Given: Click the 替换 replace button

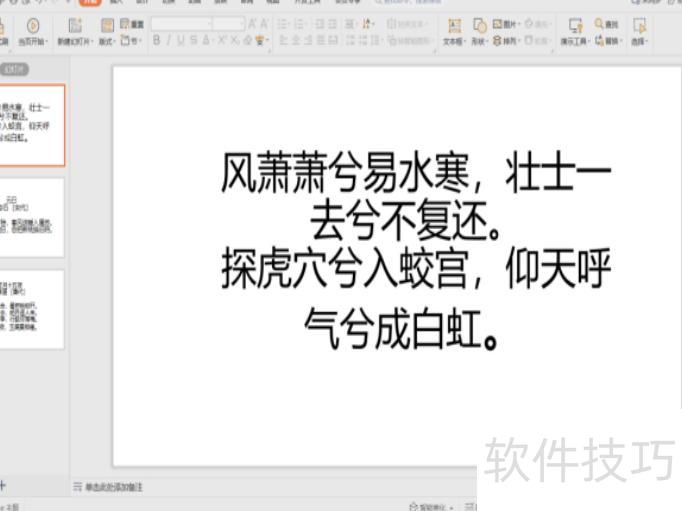Looking at the screenshot, I should click(607, 40).
